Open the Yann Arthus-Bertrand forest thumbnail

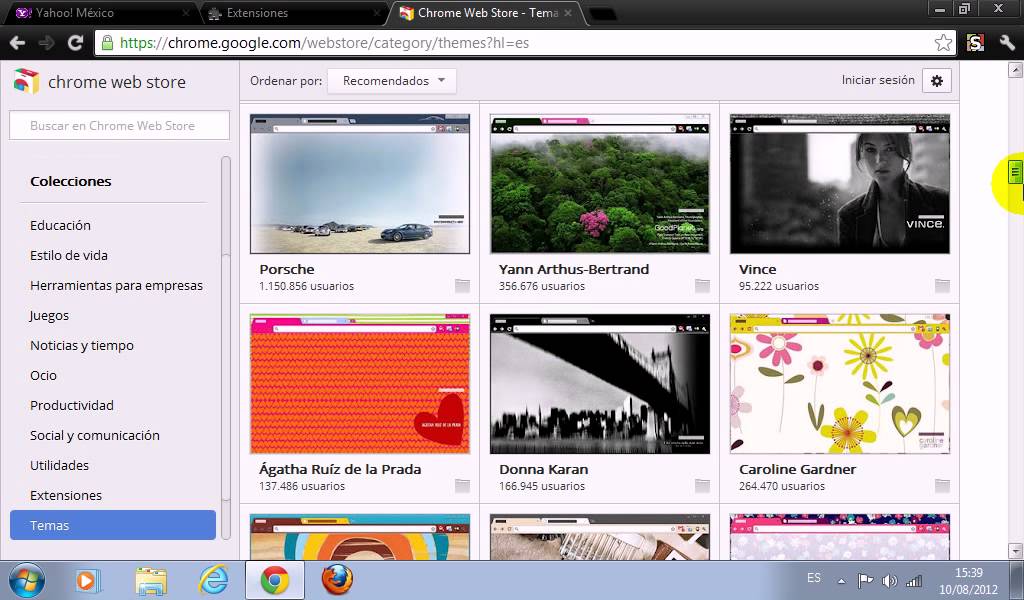pos(600,183)
